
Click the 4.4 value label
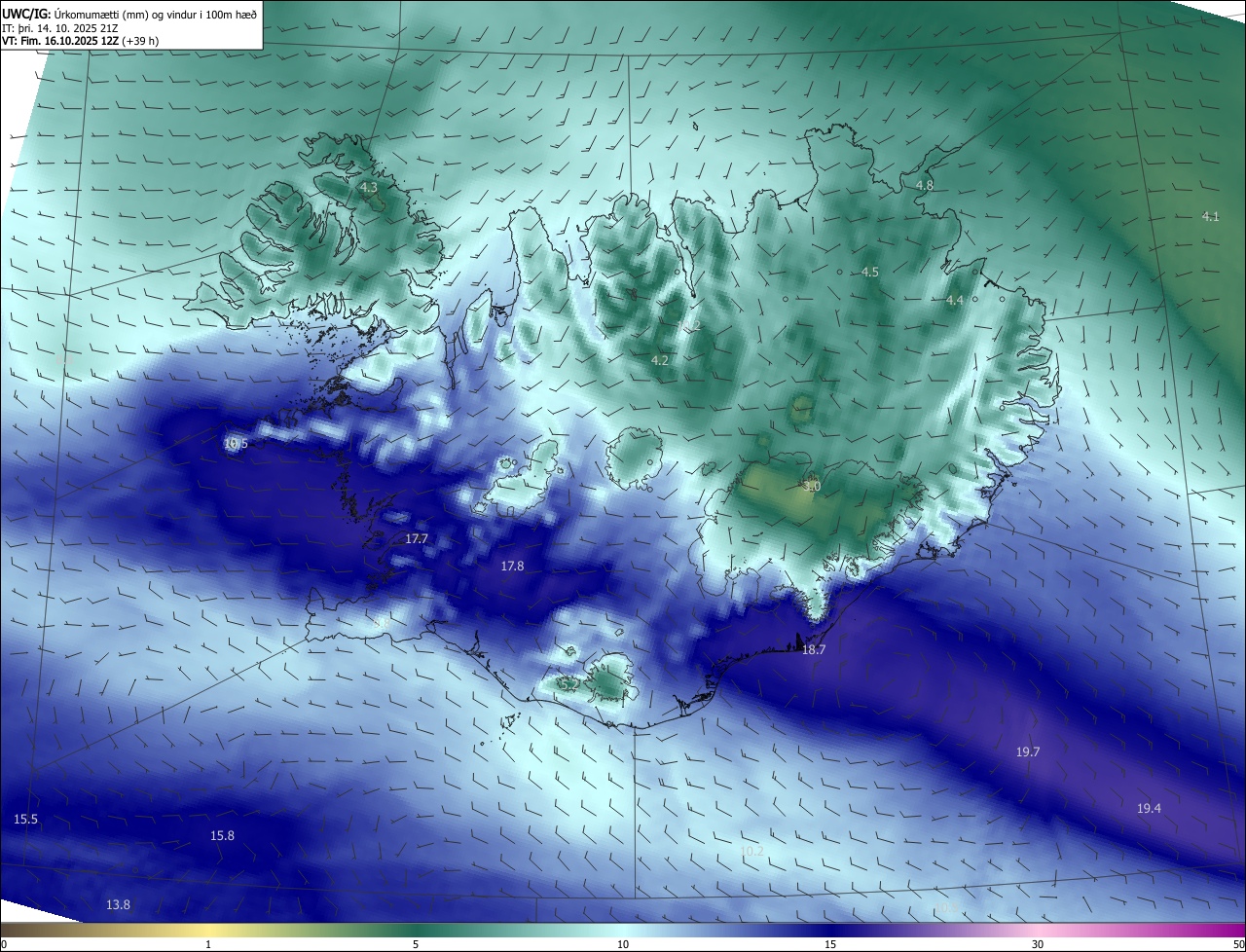(x=955, y=301)
